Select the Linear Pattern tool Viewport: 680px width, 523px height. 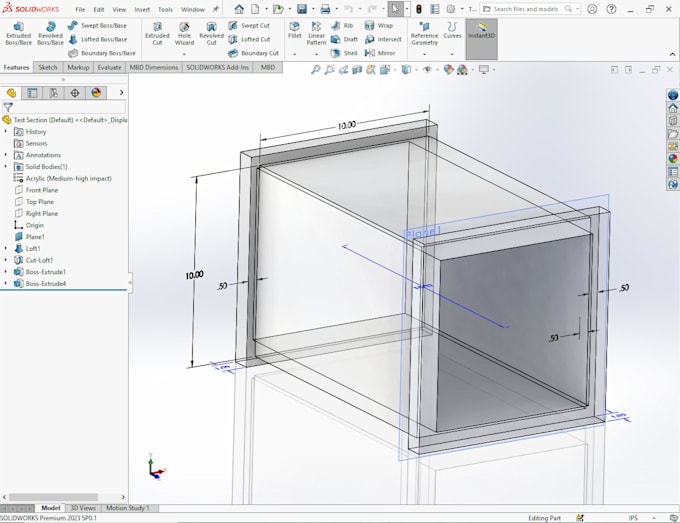pyautogui.click(x=317, y=33)
